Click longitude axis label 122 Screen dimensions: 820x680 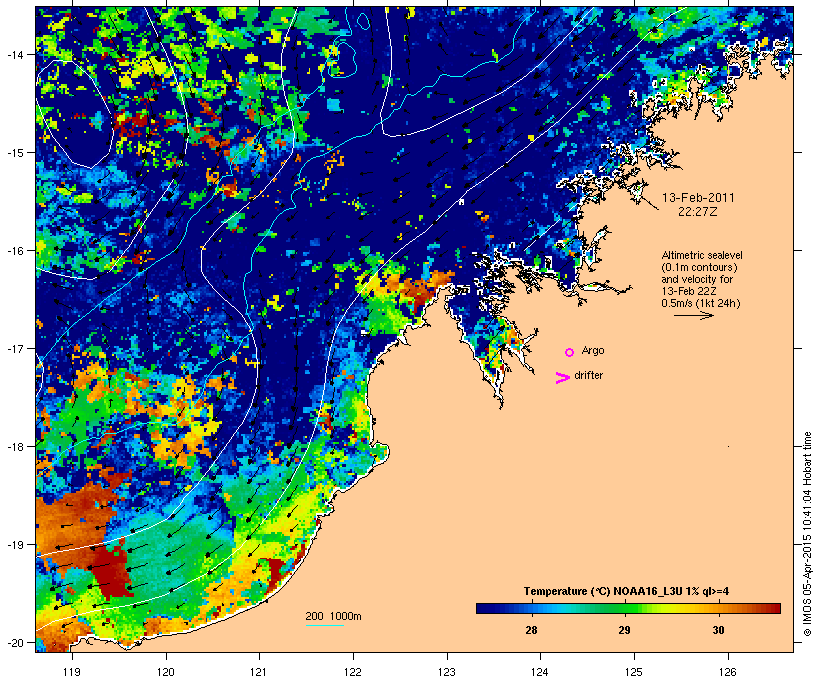point(353,672)
